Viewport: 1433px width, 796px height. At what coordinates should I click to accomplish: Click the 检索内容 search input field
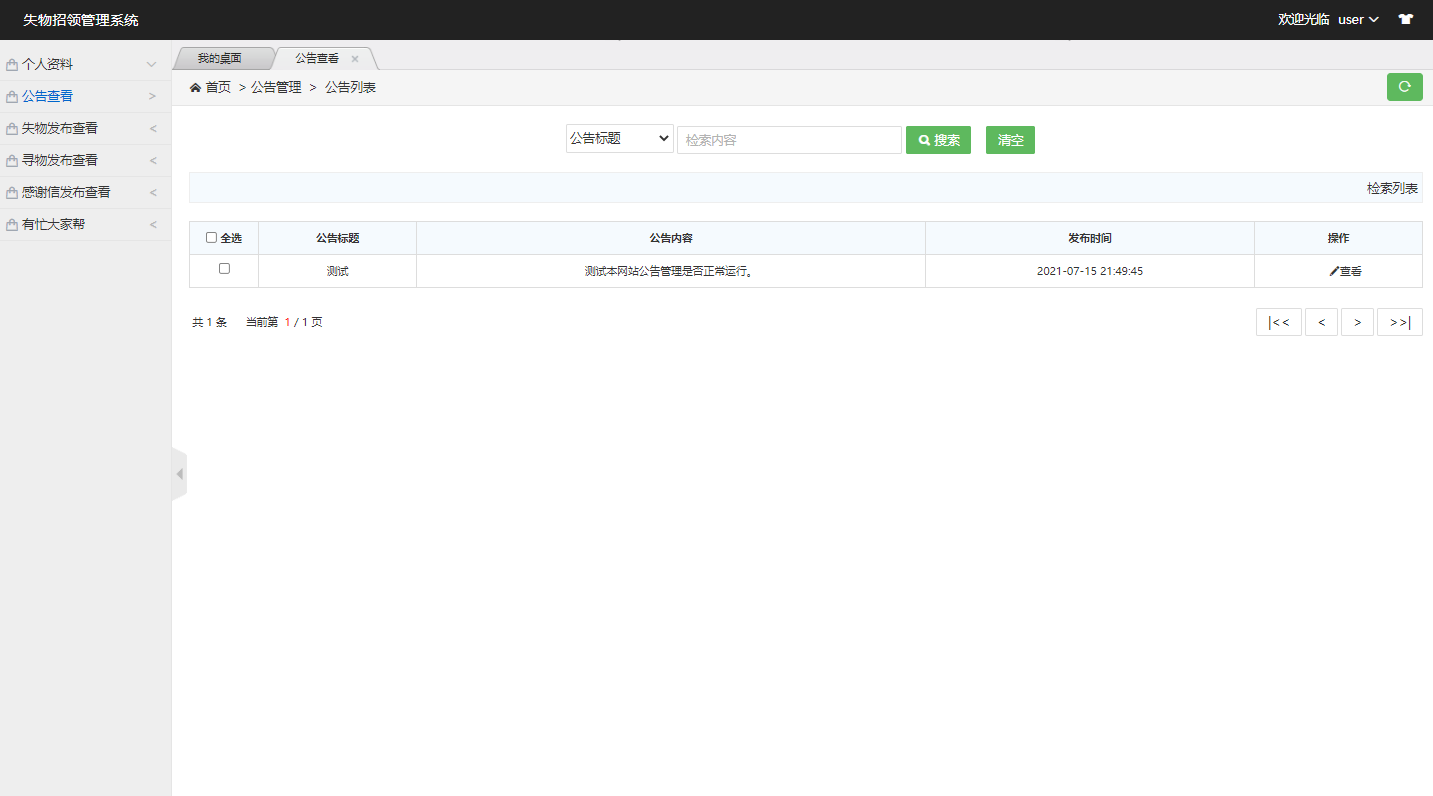click(789, 140)
